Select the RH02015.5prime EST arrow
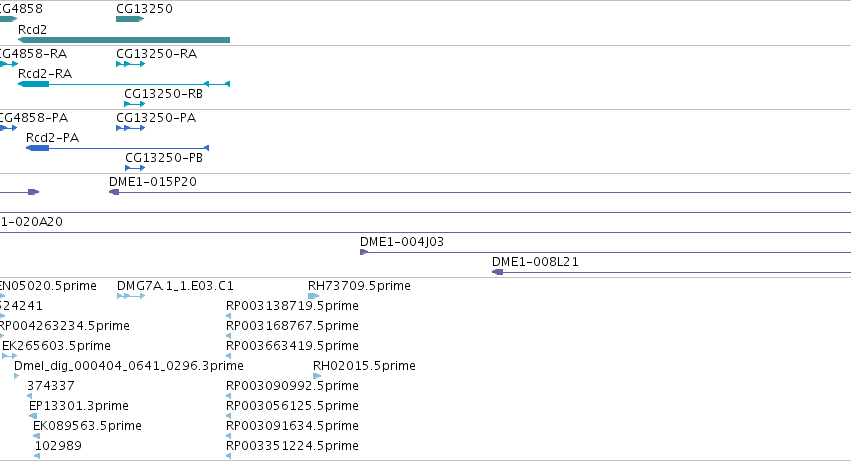Viewport: 851px width, 461px height. coord(317,376)
